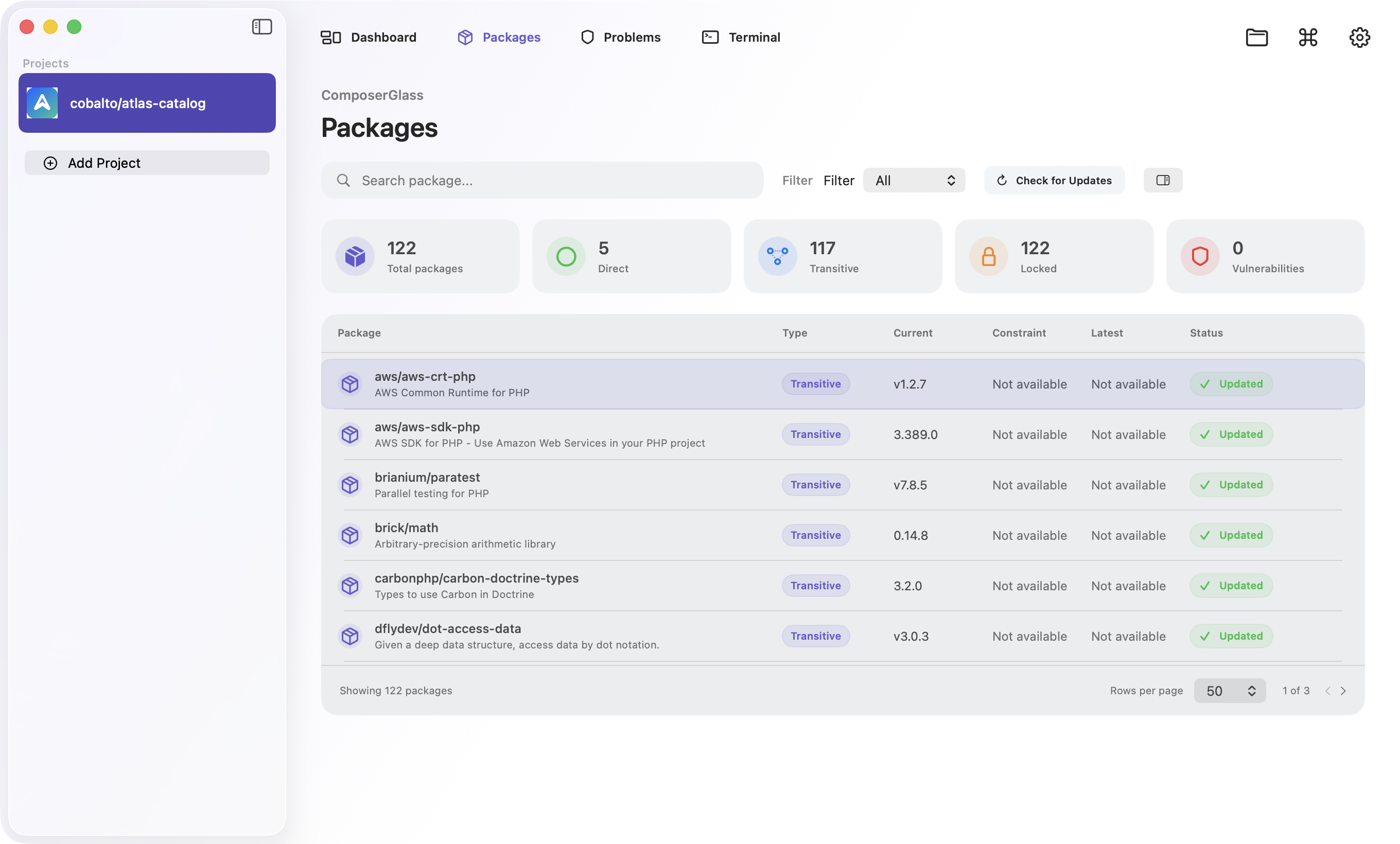Open the Rows per page dropdown

click(x=1230, y=691)
